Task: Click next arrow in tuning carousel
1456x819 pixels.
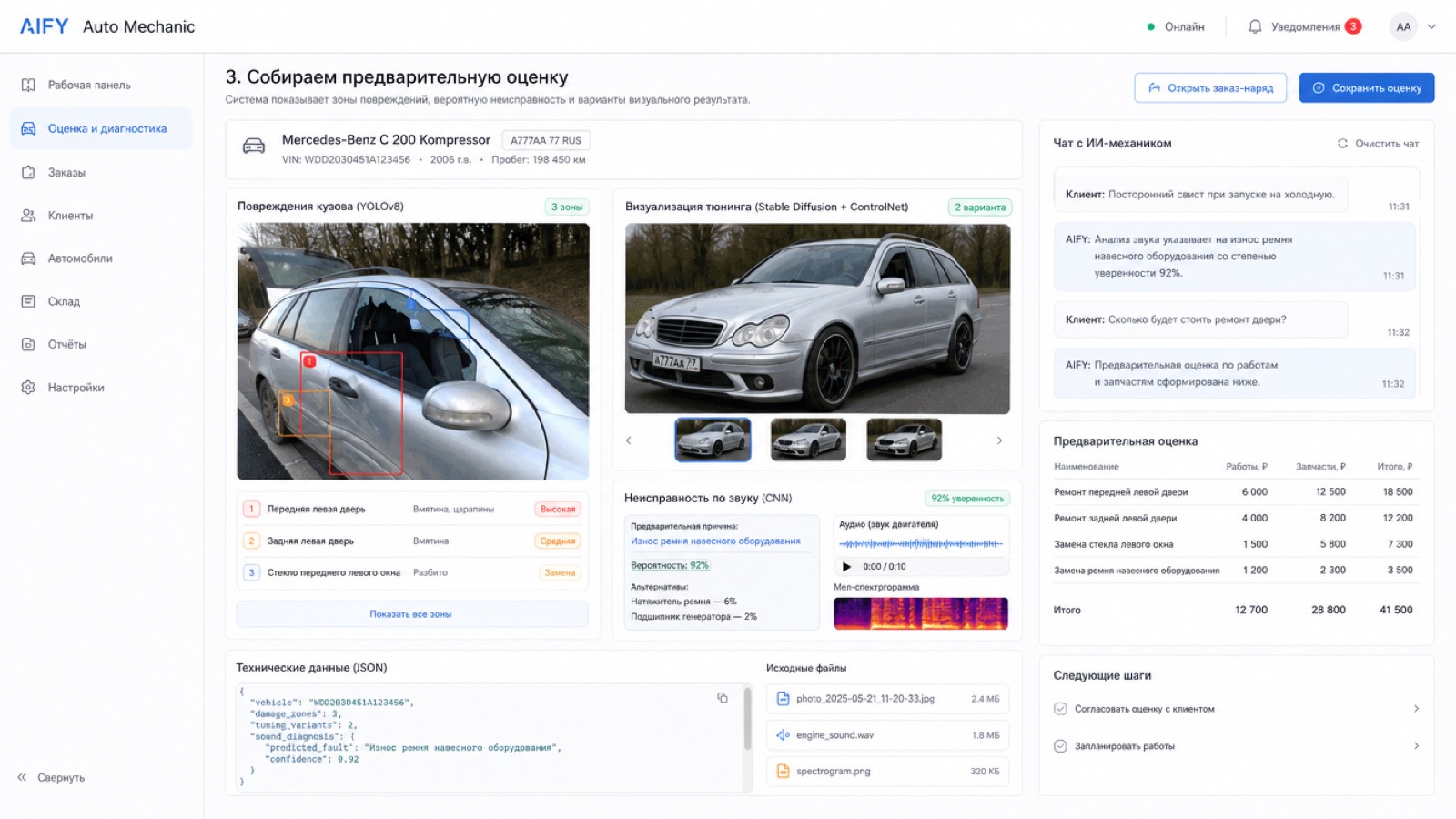Action: point(999,440)
